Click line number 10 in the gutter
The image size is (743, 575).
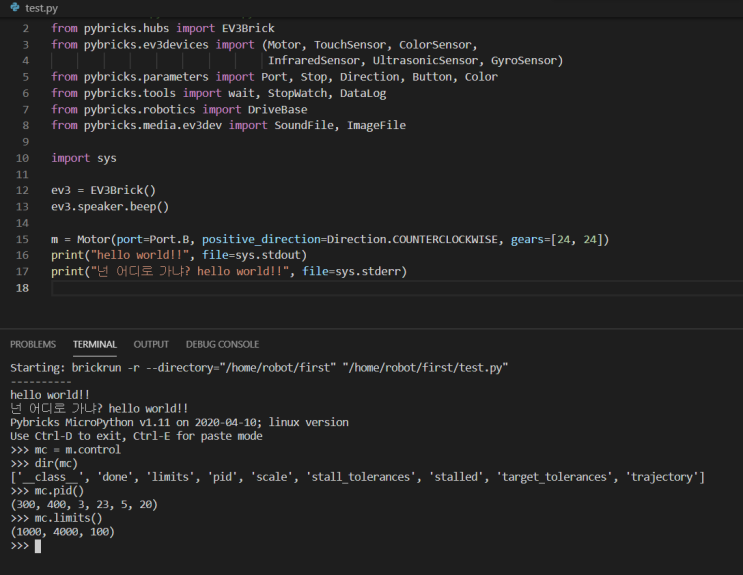point(25,158)
